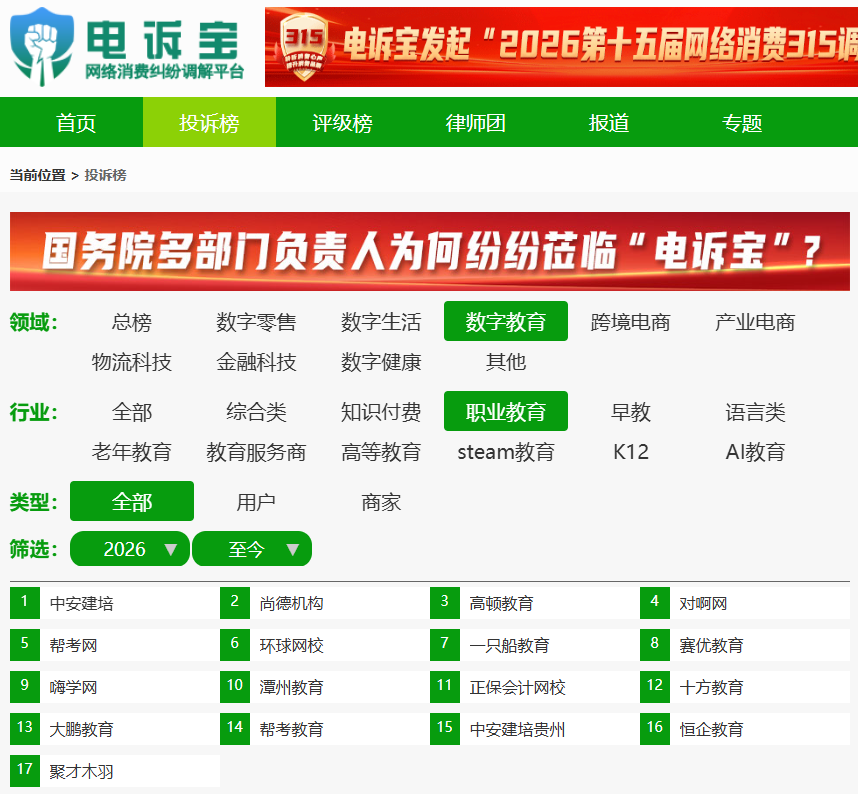Select 物流科技 domain filter
This screenshot has height=794, width=858.
[132, 362]
